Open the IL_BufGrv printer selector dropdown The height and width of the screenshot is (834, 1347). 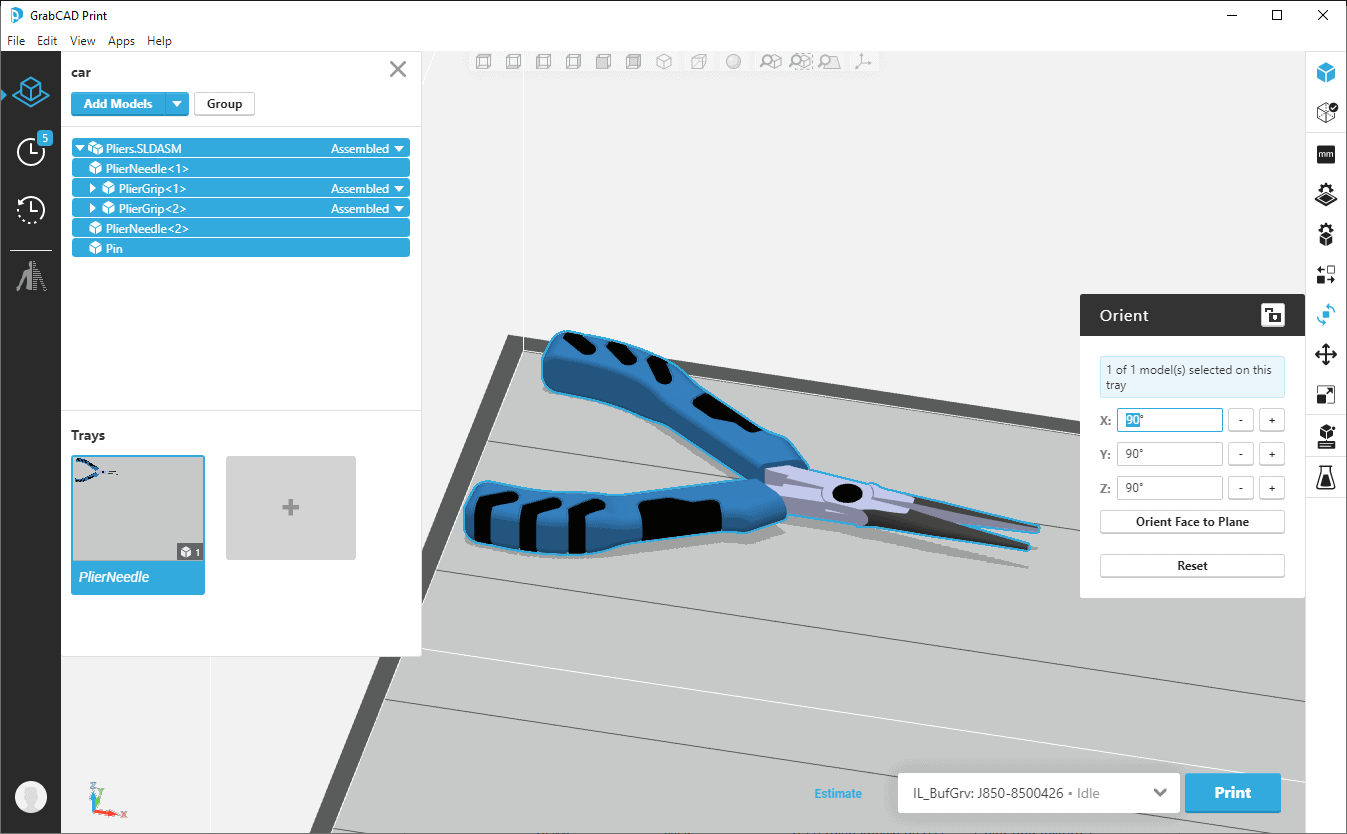tap(1039, 793)
